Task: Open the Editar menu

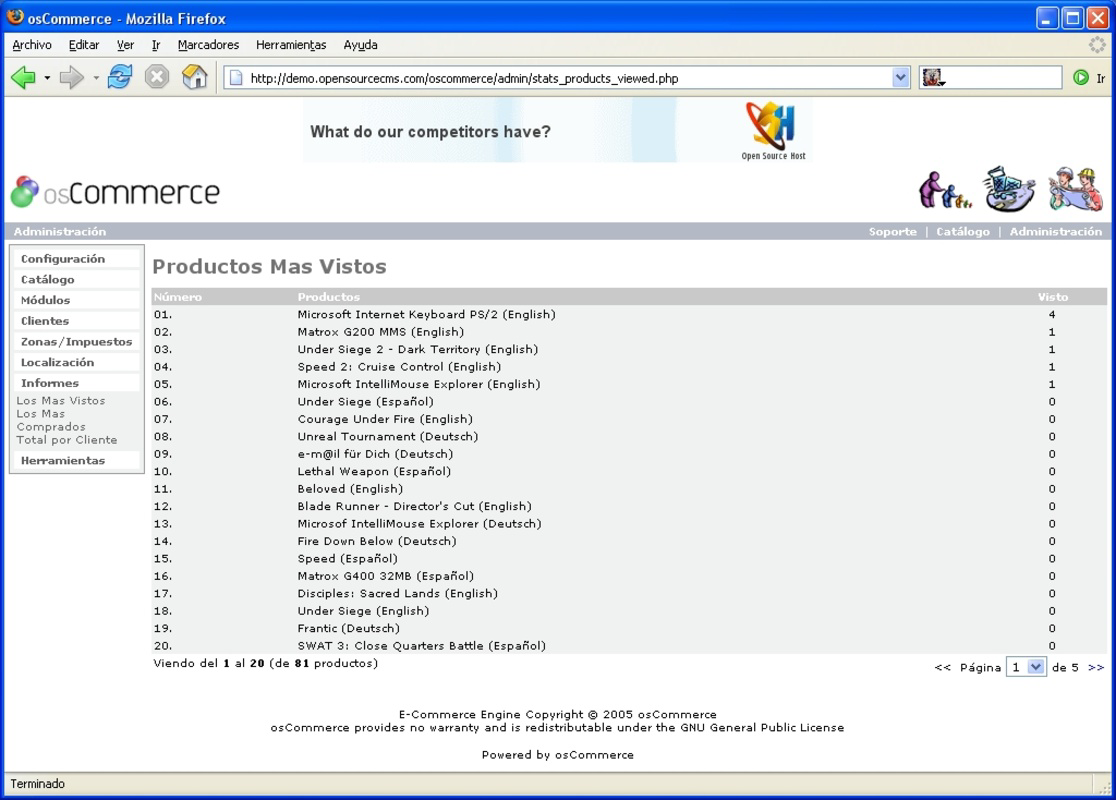Action: [x=83, y=45]
